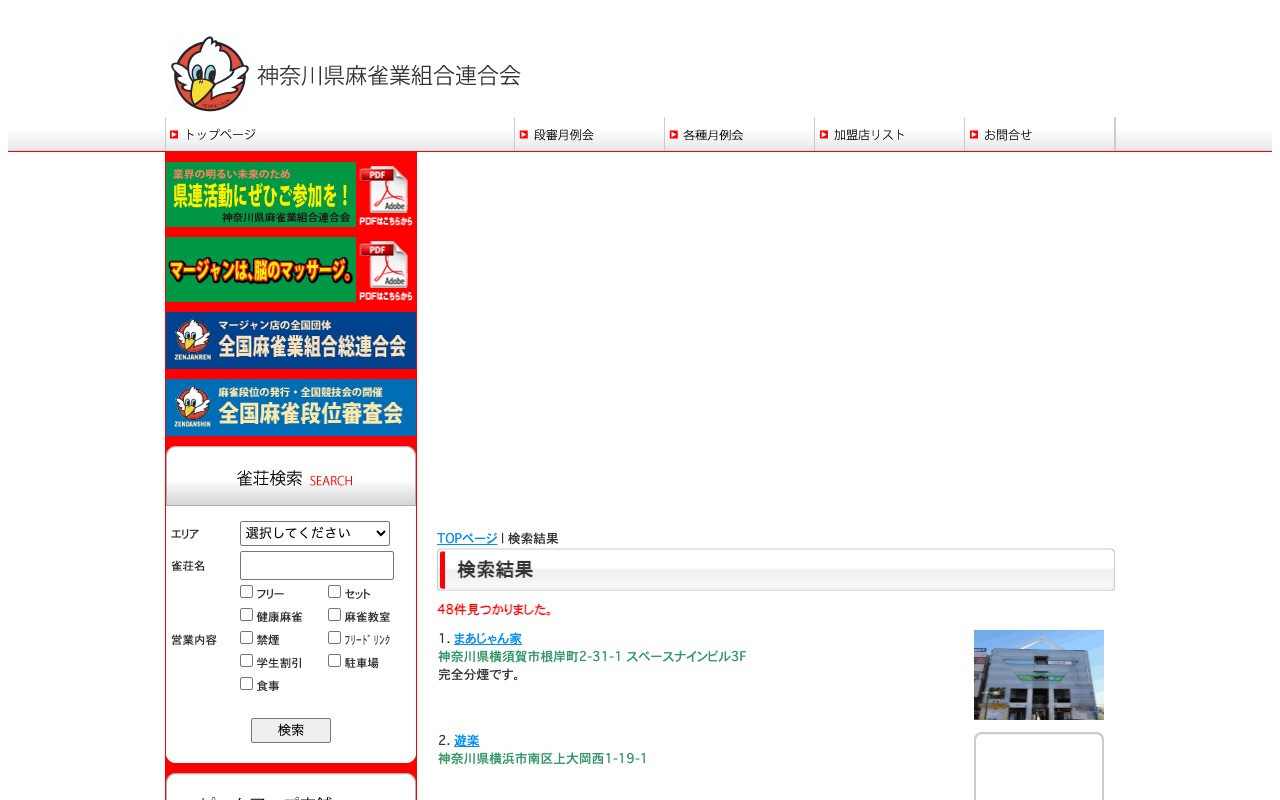Open the PDF via the Adobe icon on the green participation banner

tap(387, 190)
